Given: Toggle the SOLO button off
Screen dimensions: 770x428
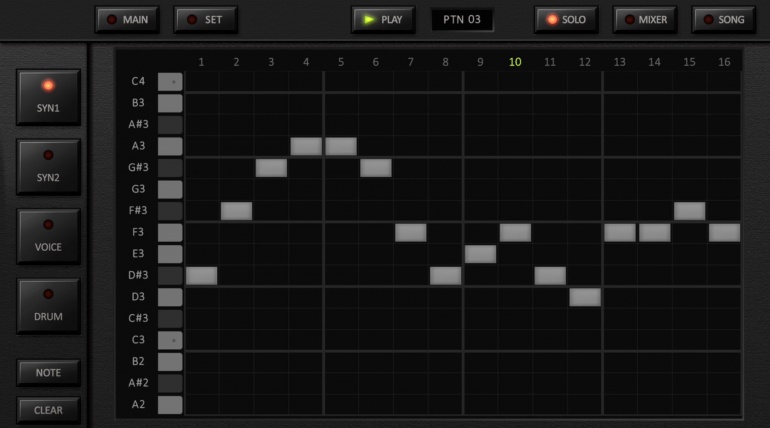Looking at the screenshot, I should click(566, 20).
